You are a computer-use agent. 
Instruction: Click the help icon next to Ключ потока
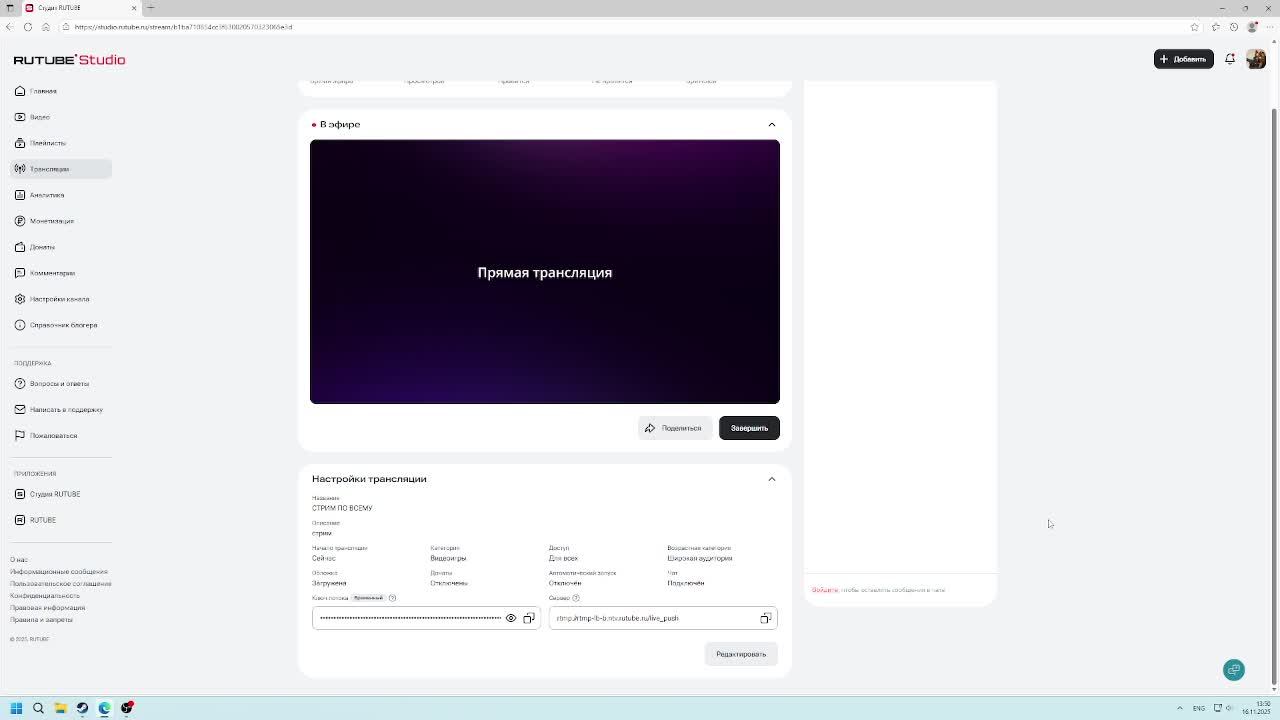click(392, 598)
